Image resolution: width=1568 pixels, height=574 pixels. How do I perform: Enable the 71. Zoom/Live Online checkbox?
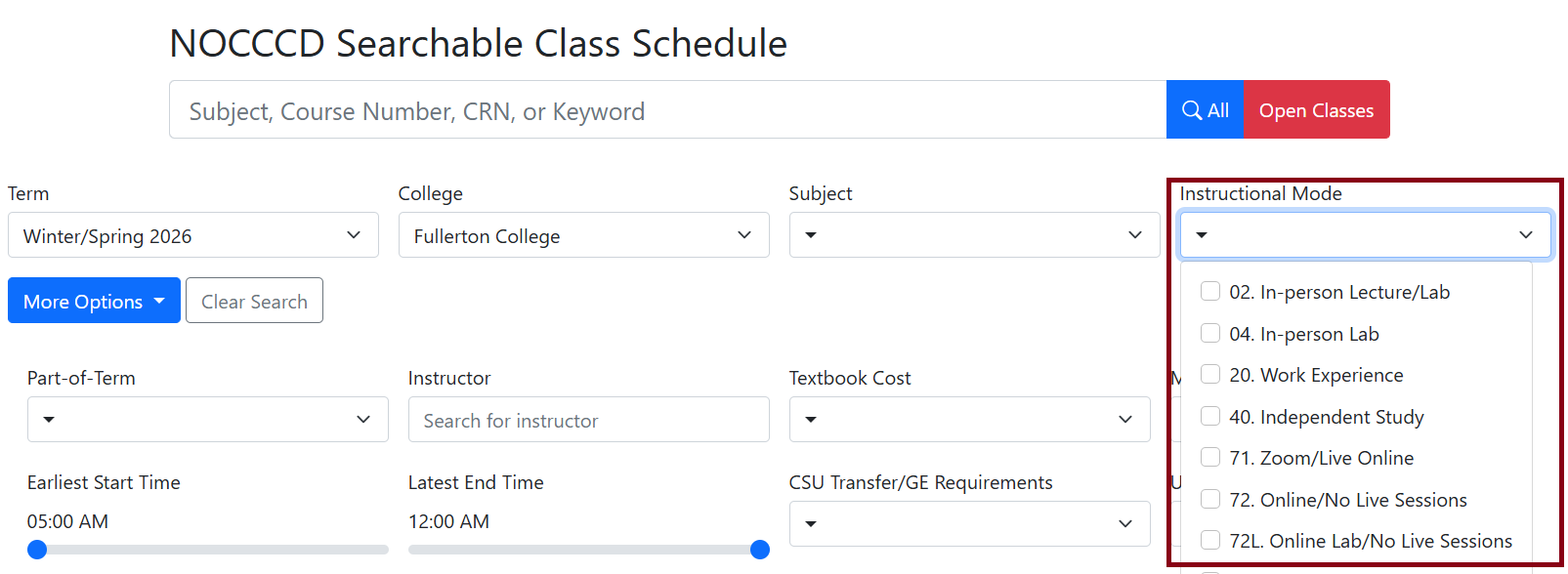click(1210, 458)
